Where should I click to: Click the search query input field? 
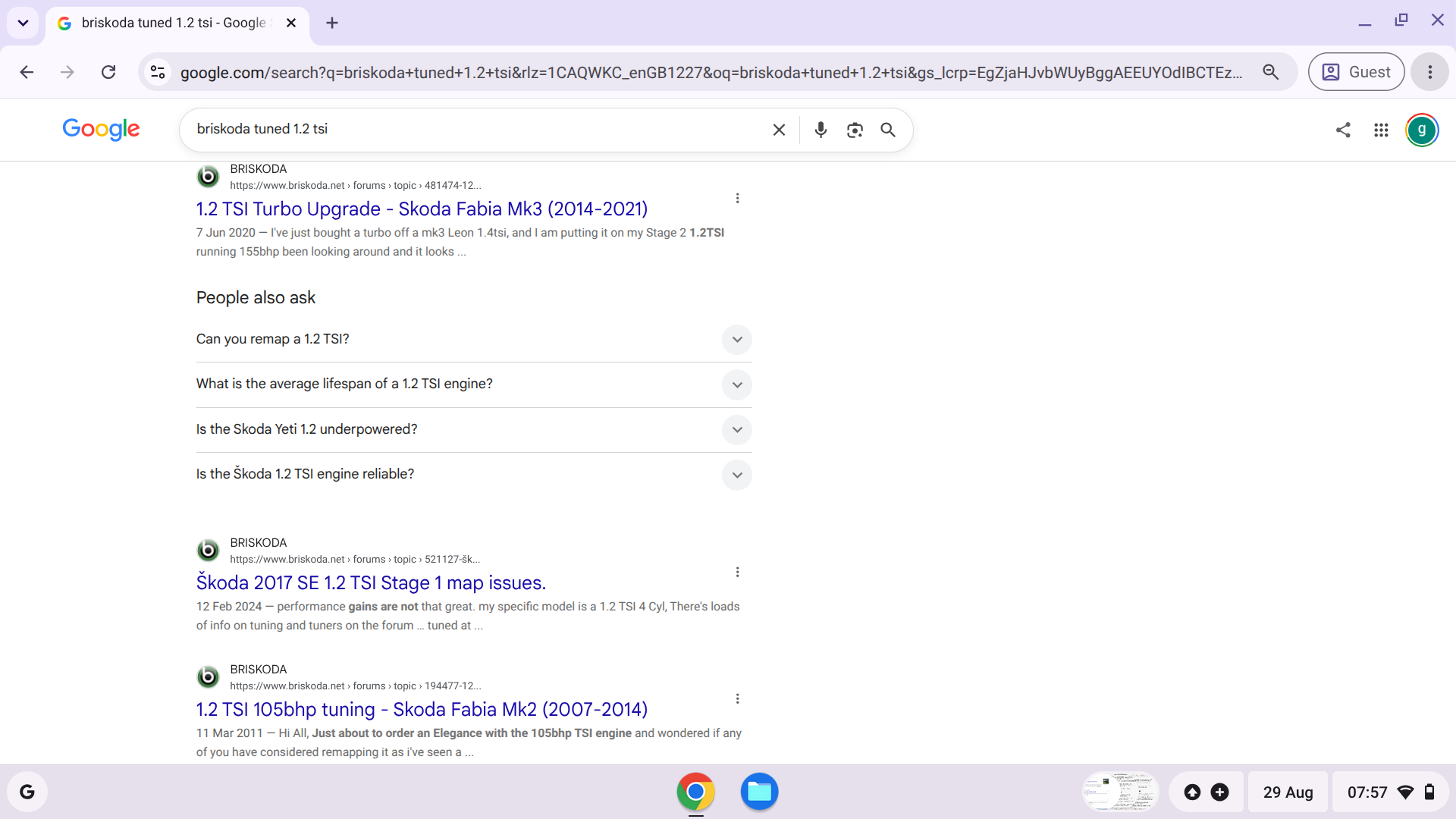478,130
